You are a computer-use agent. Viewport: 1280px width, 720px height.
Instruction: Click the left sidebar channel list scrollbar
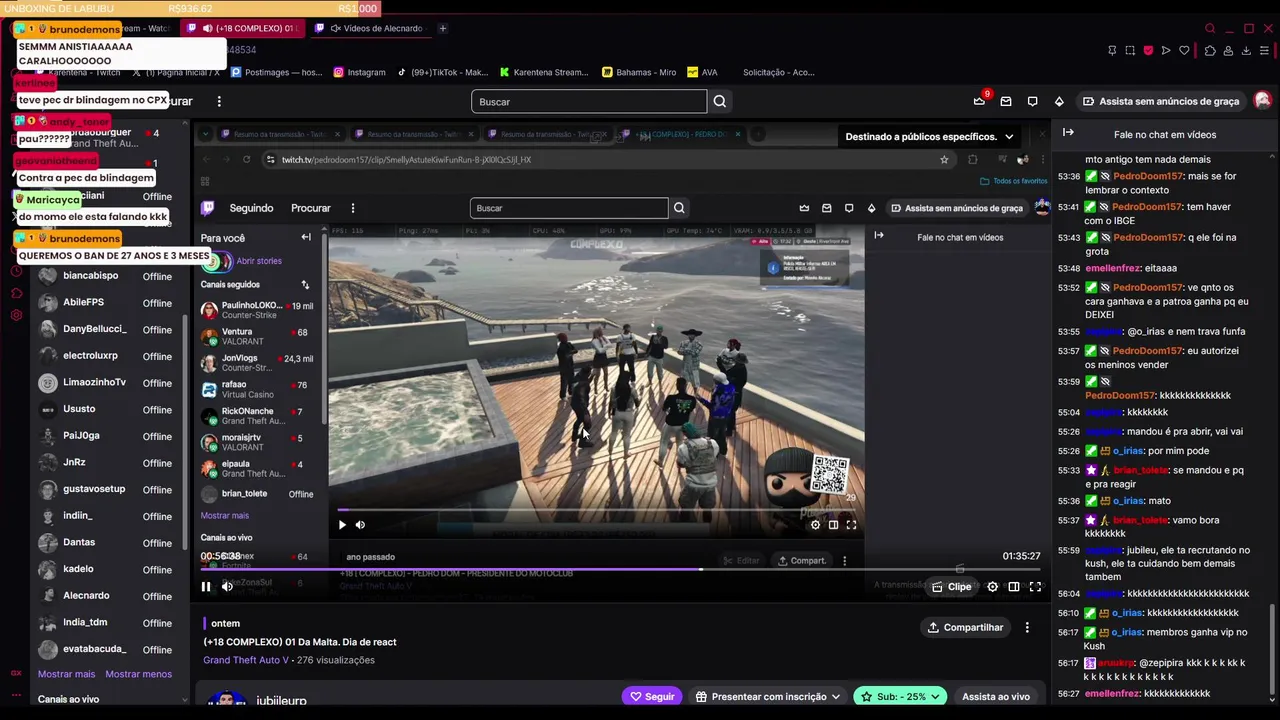click(184, 432)
